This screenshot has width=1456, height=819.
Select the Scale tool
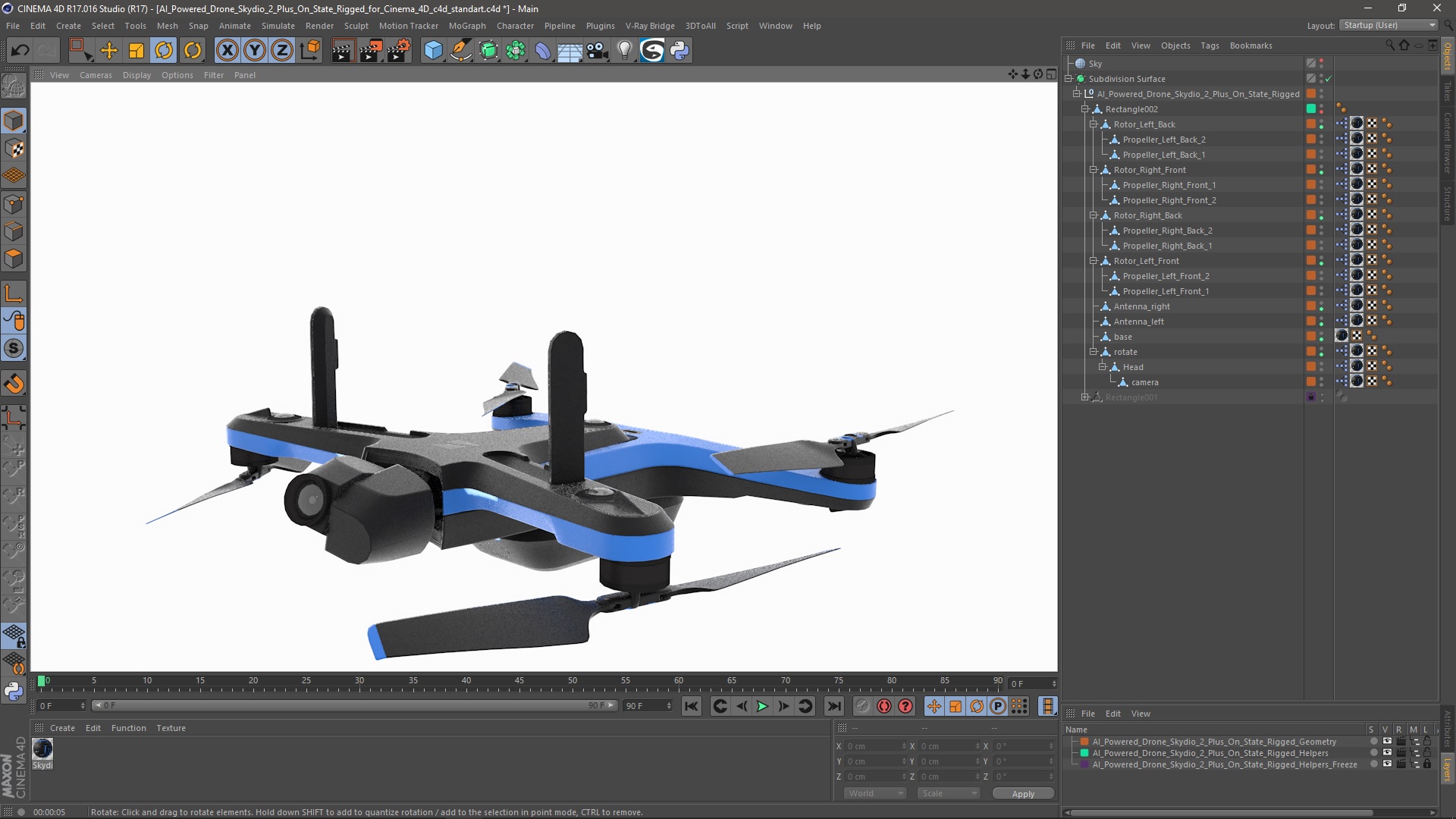(x=136, y=51)
